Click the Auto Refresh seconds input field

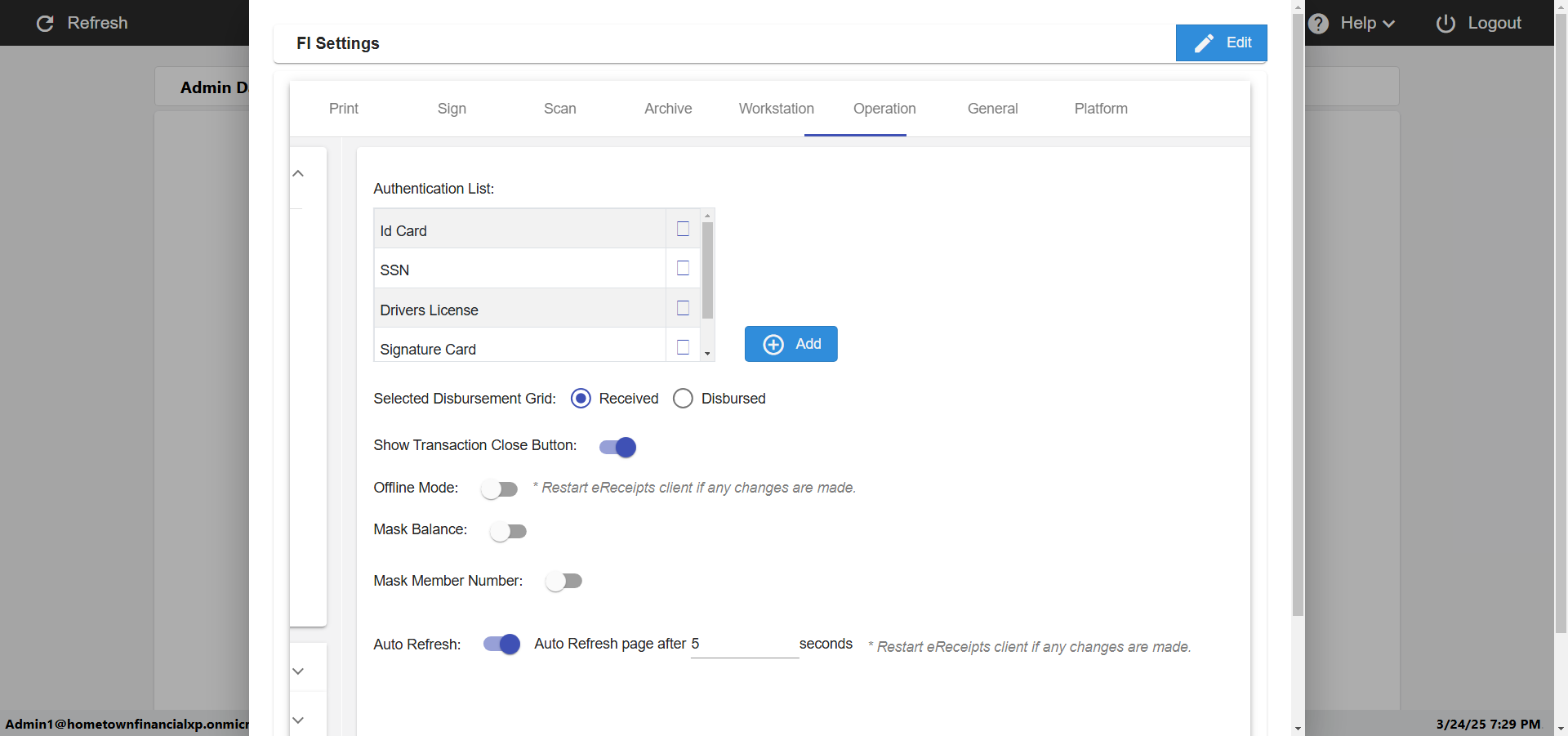click(x=744, y=645)
